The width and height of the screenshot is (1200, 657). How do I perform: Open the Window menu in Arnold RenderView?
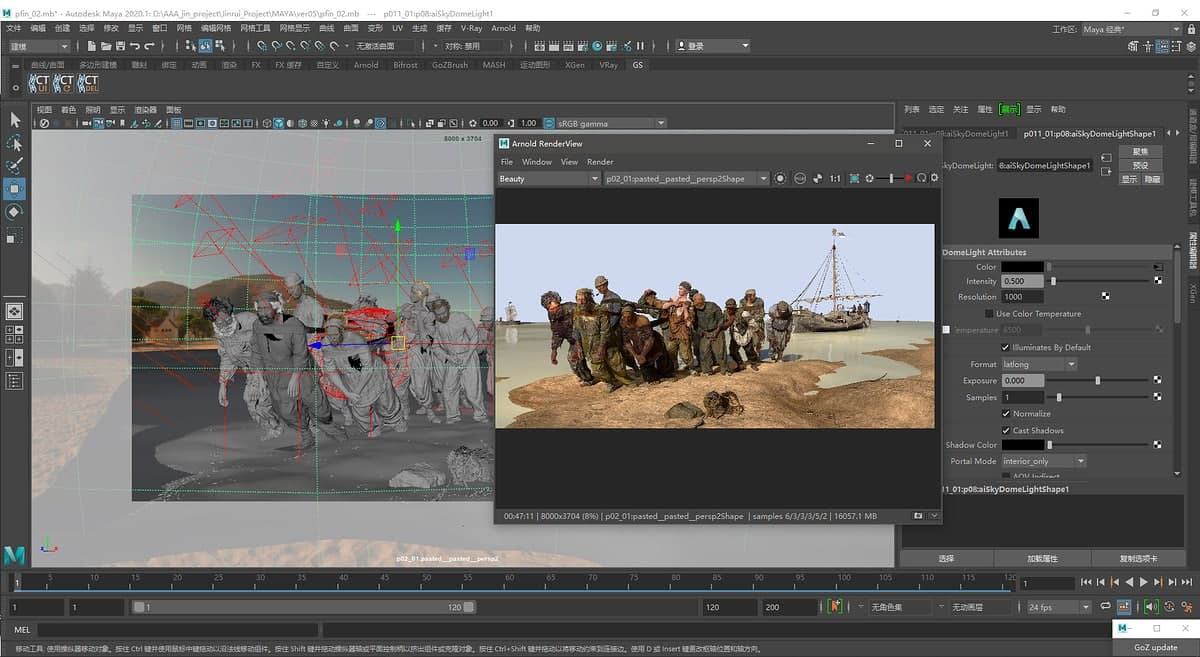pyautogui.click(x=537, y=162)
